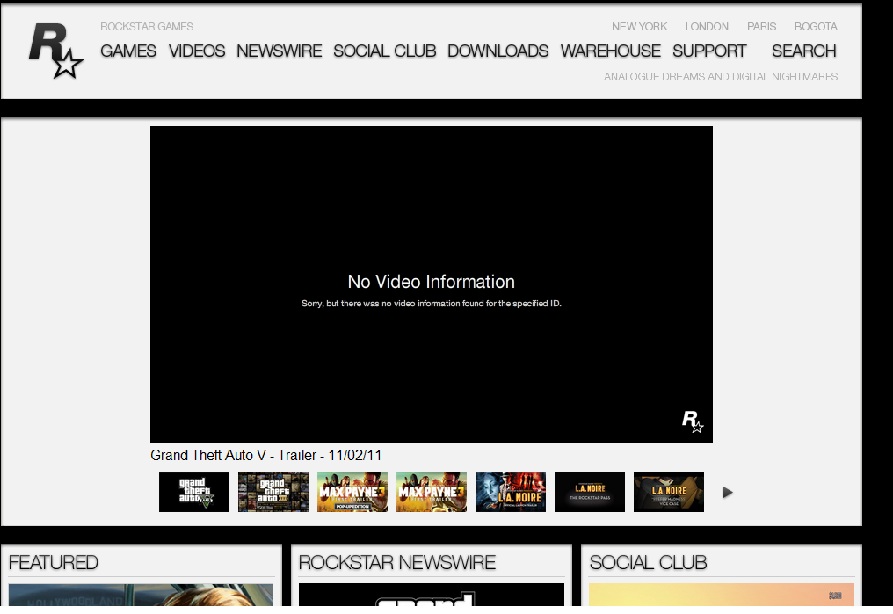This screenshot has width=893, height=614.
Task: Open SOCIAL CLUB from navigation bar
Action: tap(384, 51)
